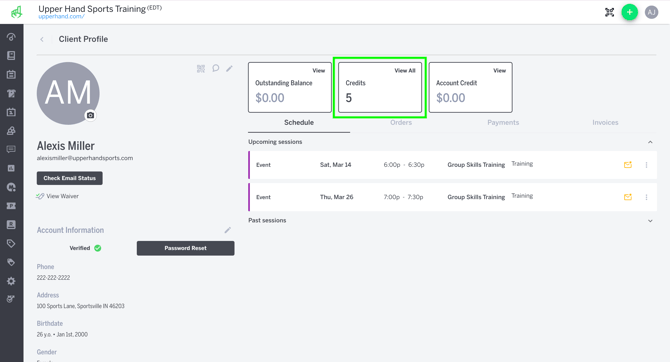Click the green plus quick-add button

point(629,12)
